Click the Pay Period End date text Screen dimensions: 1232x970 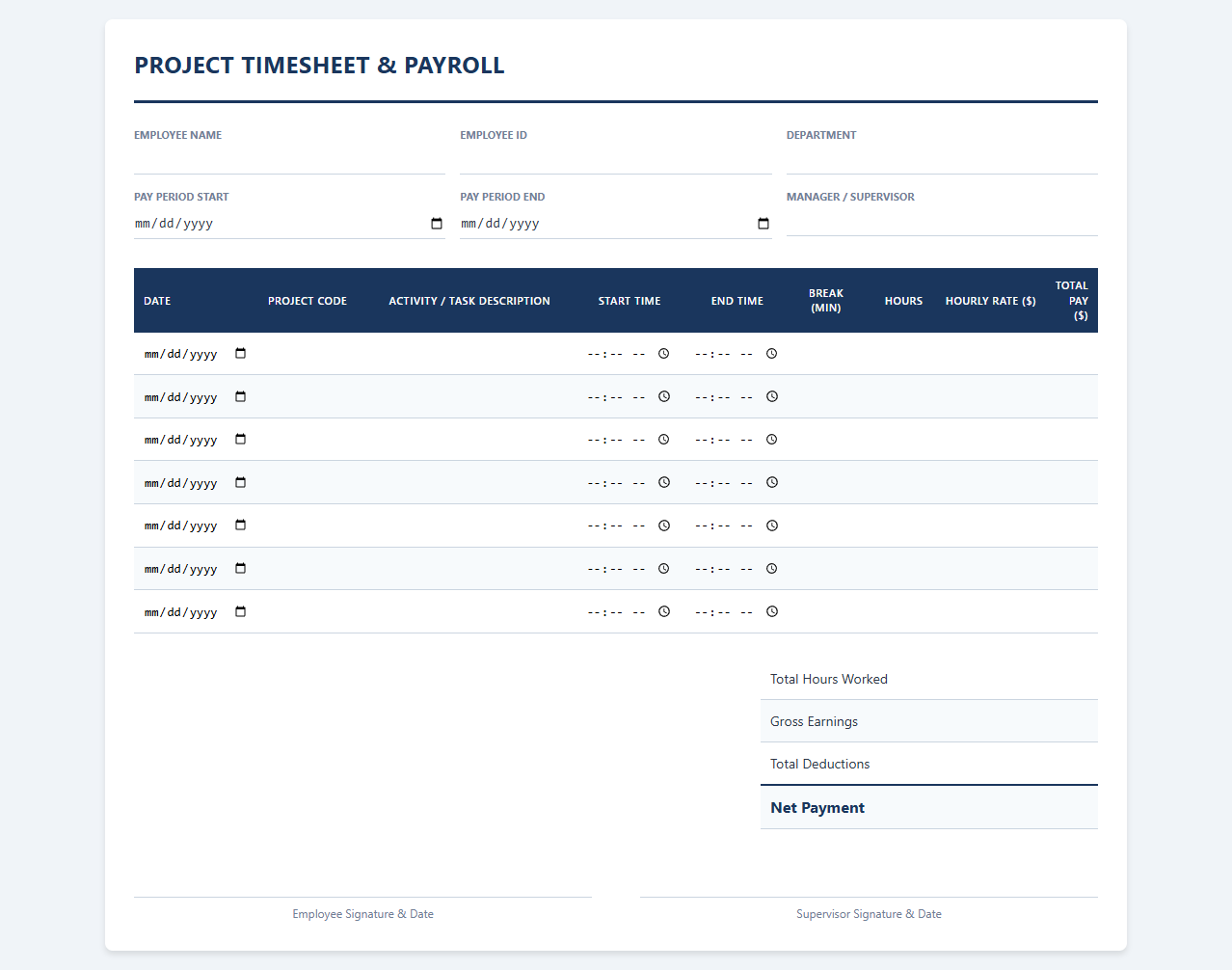tap(500, 224)
